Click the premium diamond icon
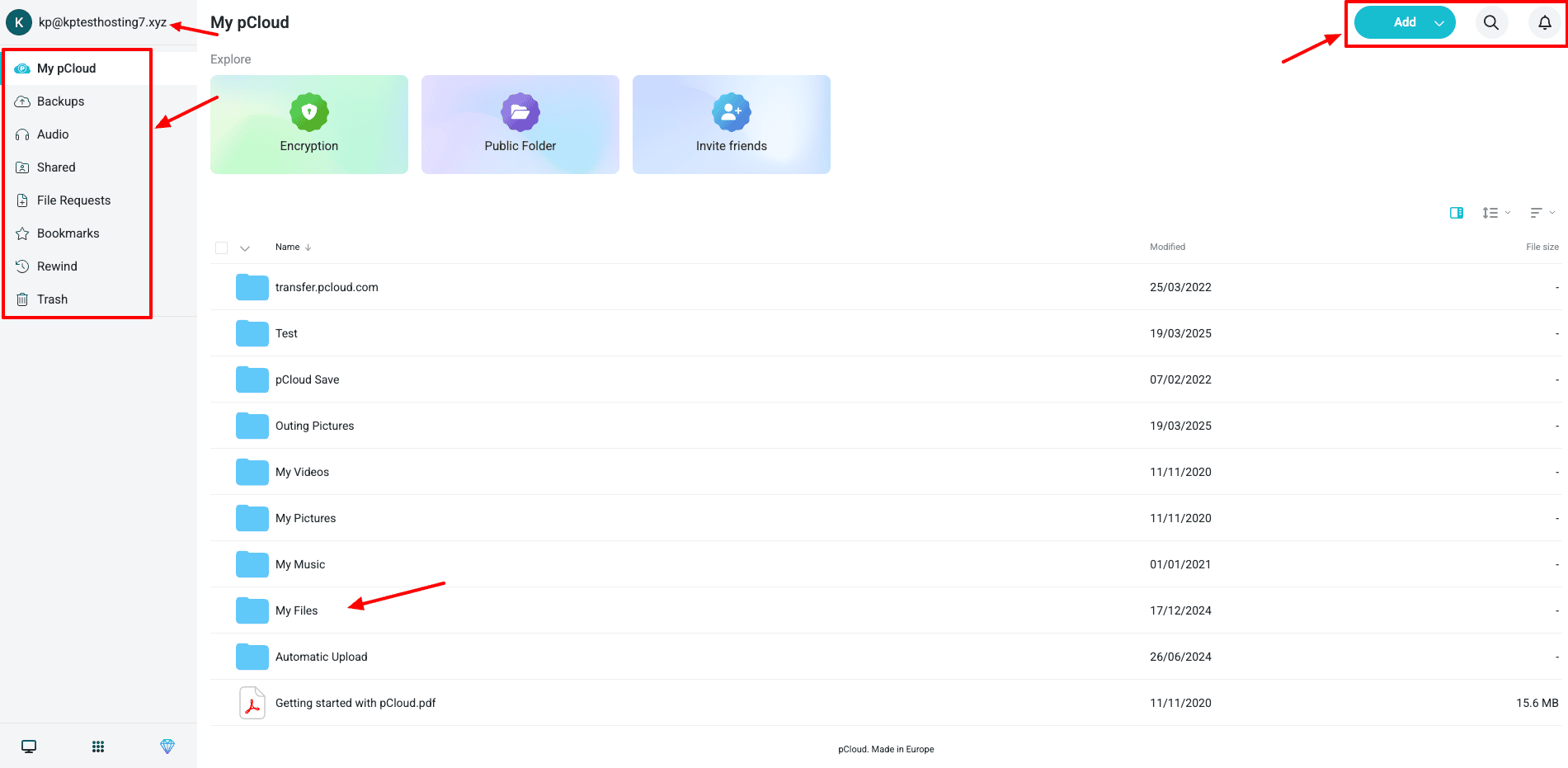This screenshot has height=768, width=1568. pyautogui.click(x=167, y=747)
